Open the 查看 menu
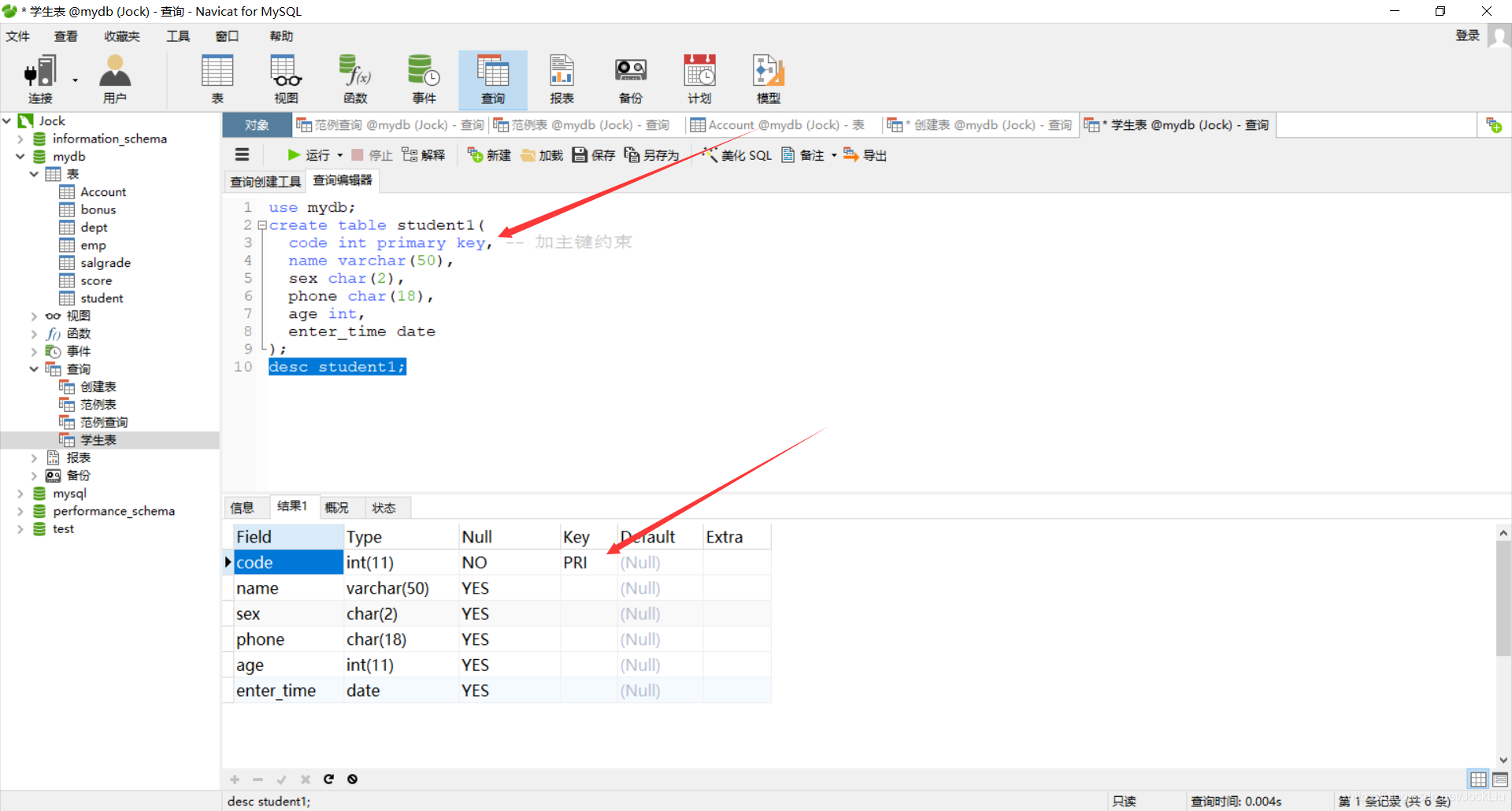The width and height of the screenshot is (1512, 811). (65, 36)
